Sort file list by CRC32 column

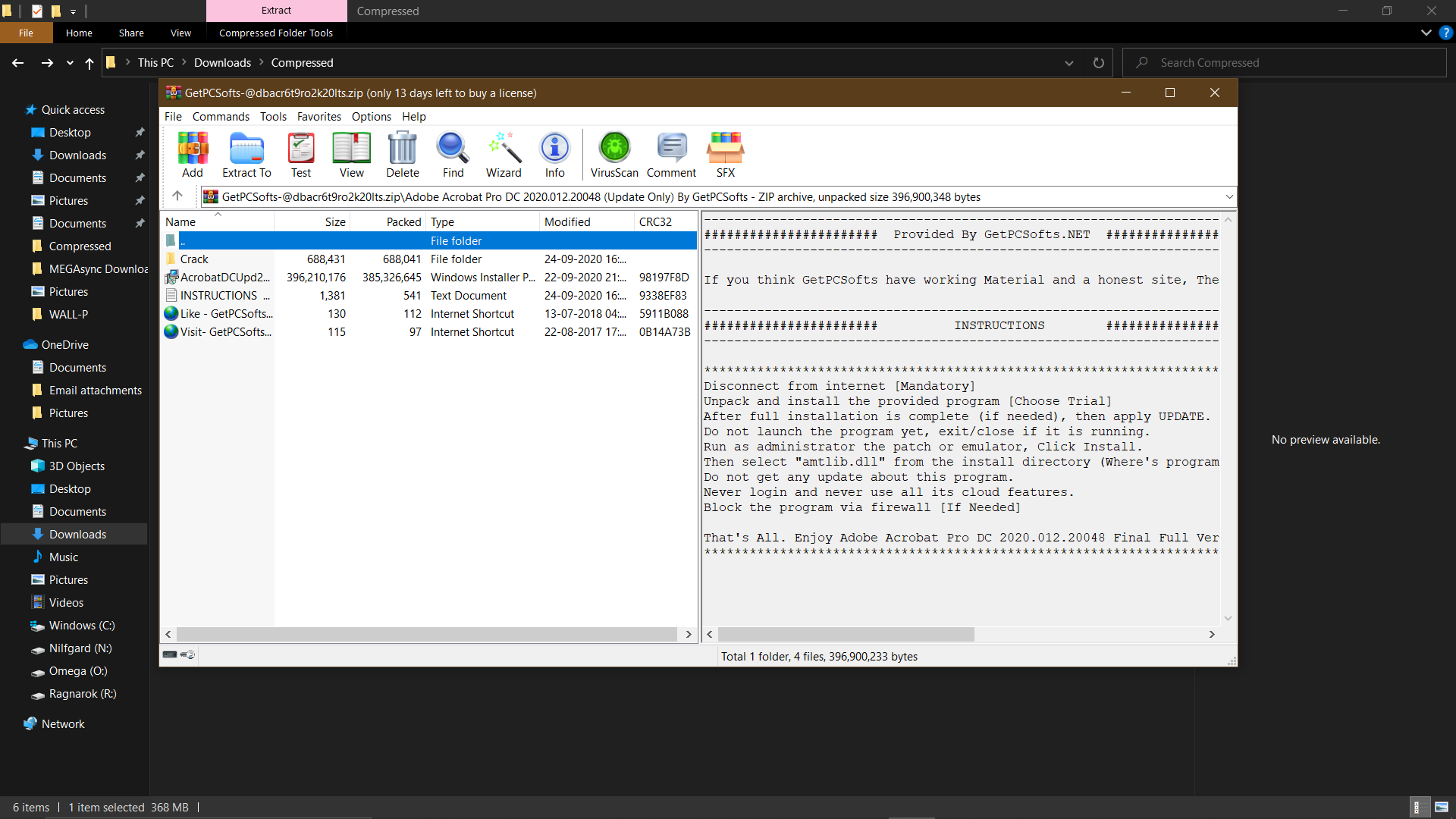pyautogui.click(x=665, y=221)
